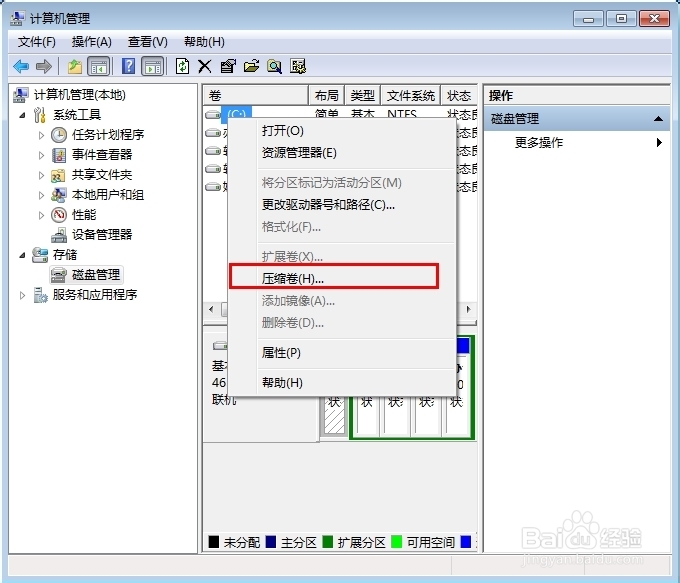Open the 文件(F) menu
The height and width of the screenshot is (583, 680).
37,42
